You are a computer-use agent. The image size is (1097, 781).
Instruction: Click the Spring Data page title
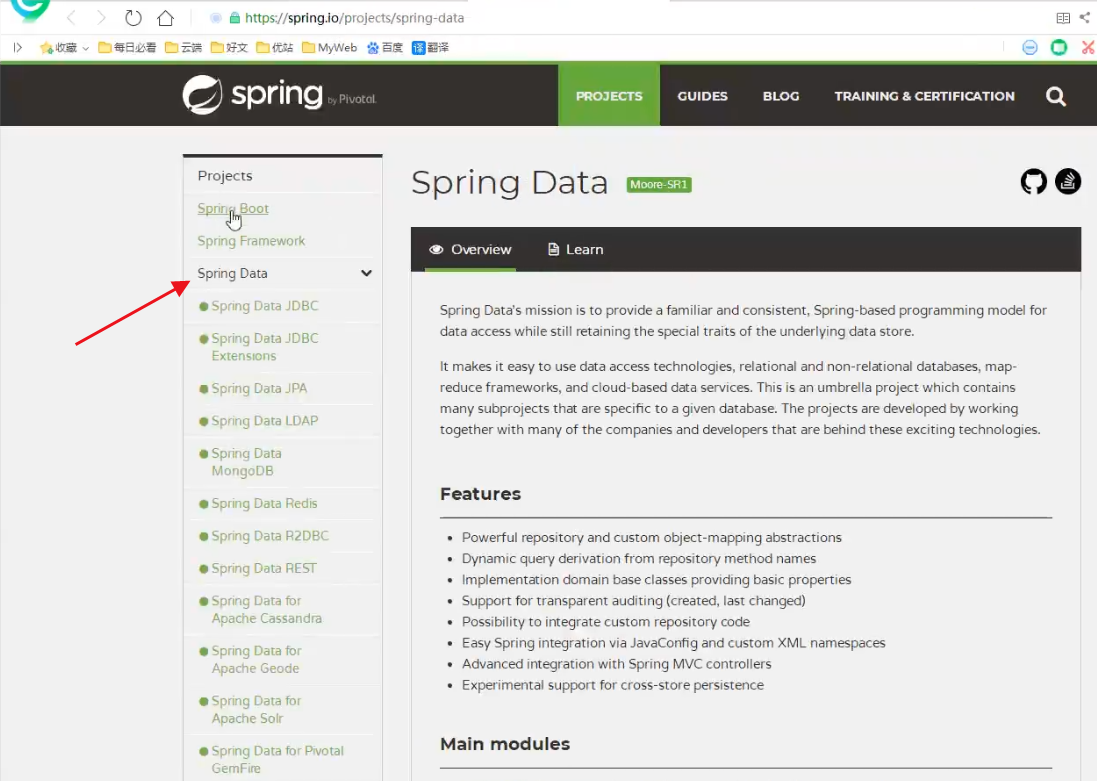pyautogui.click(x=509, y=183)
